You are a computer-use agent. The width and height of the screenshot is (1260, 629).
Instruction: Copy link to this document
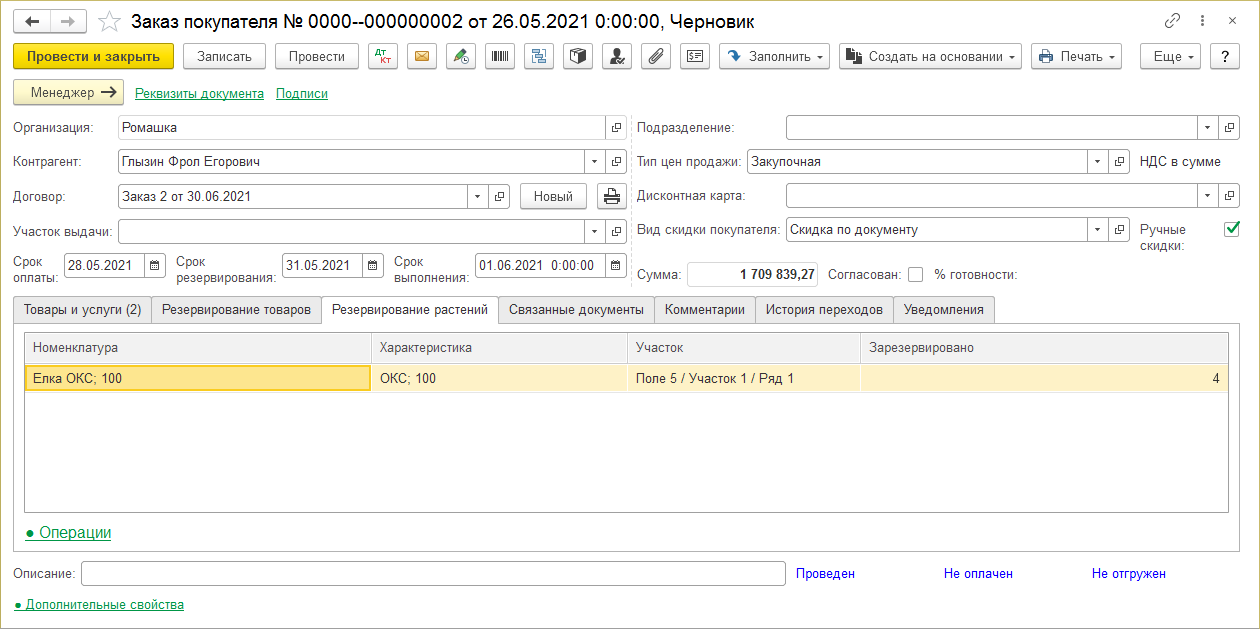pyautogui.click(x=1172, y=21)
